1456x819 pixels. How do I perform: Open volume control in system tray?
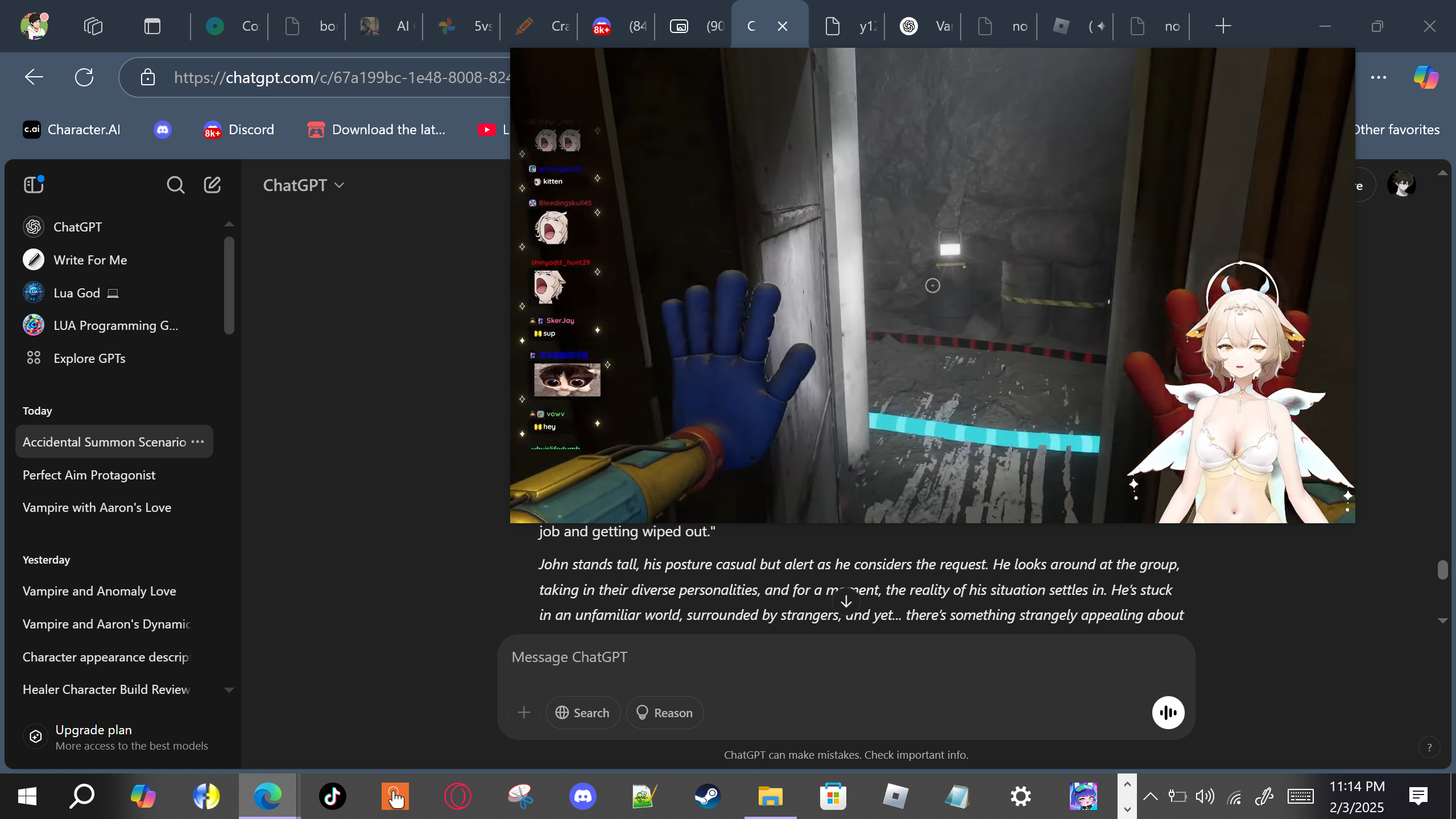click(1205, 796)
